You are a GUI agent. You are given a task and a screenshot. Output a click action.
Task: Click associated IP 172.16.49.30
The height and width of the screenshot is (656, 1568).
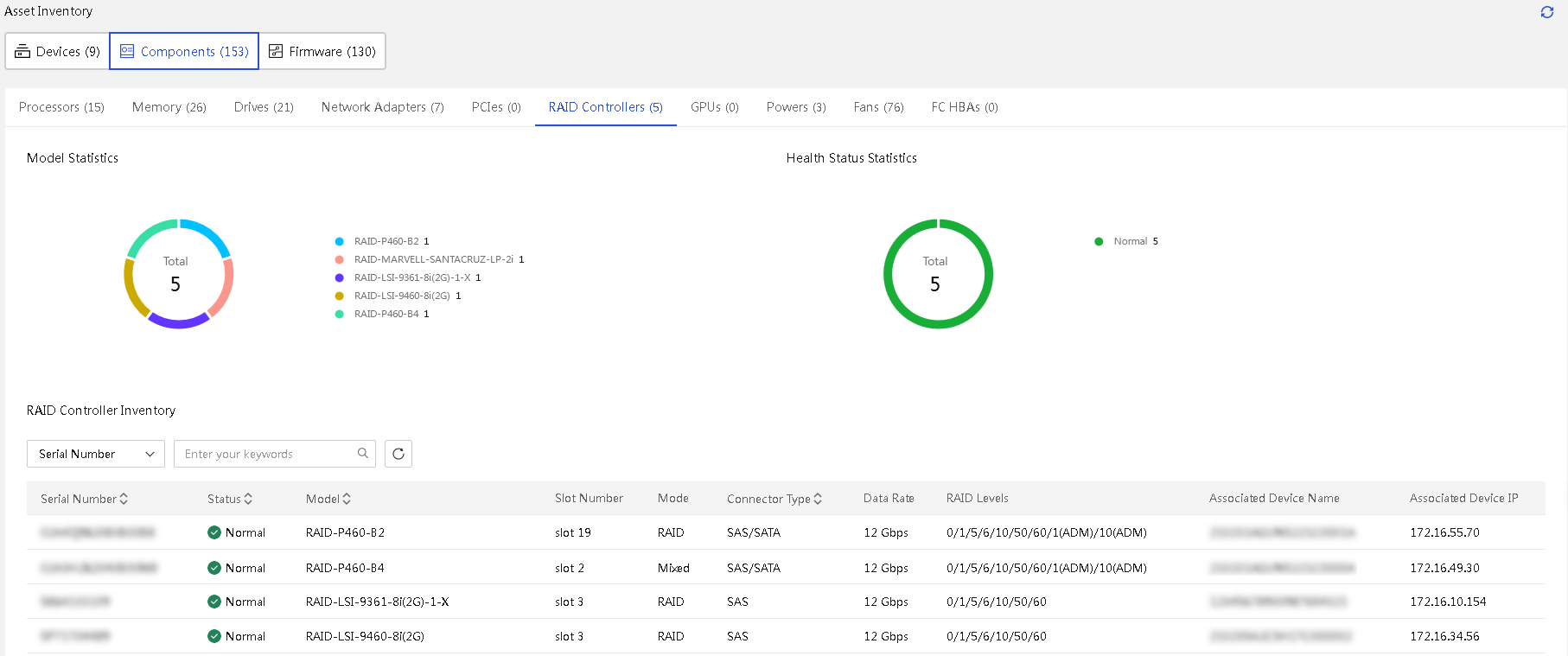1444,568
